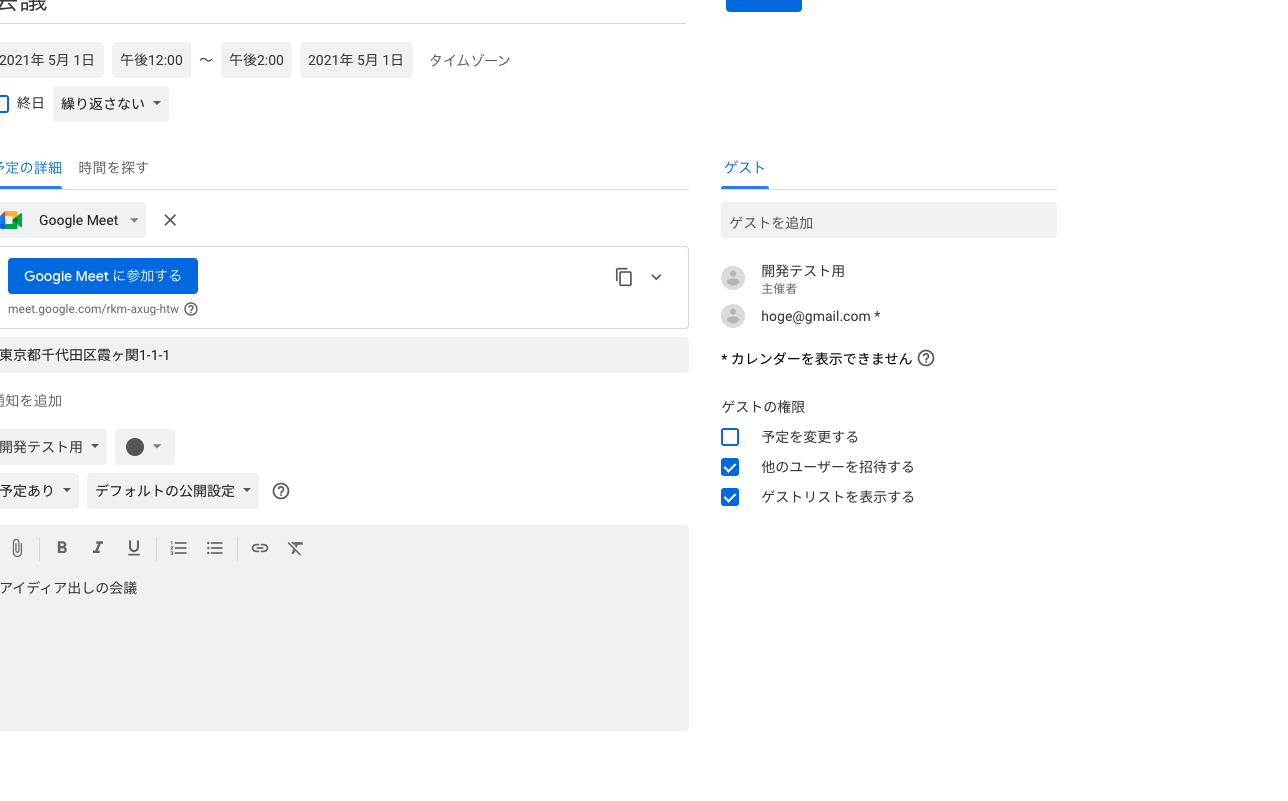Click the タイムゾーン link
This screenshot has height=801, width=1288.
click(x=470, y=61)
